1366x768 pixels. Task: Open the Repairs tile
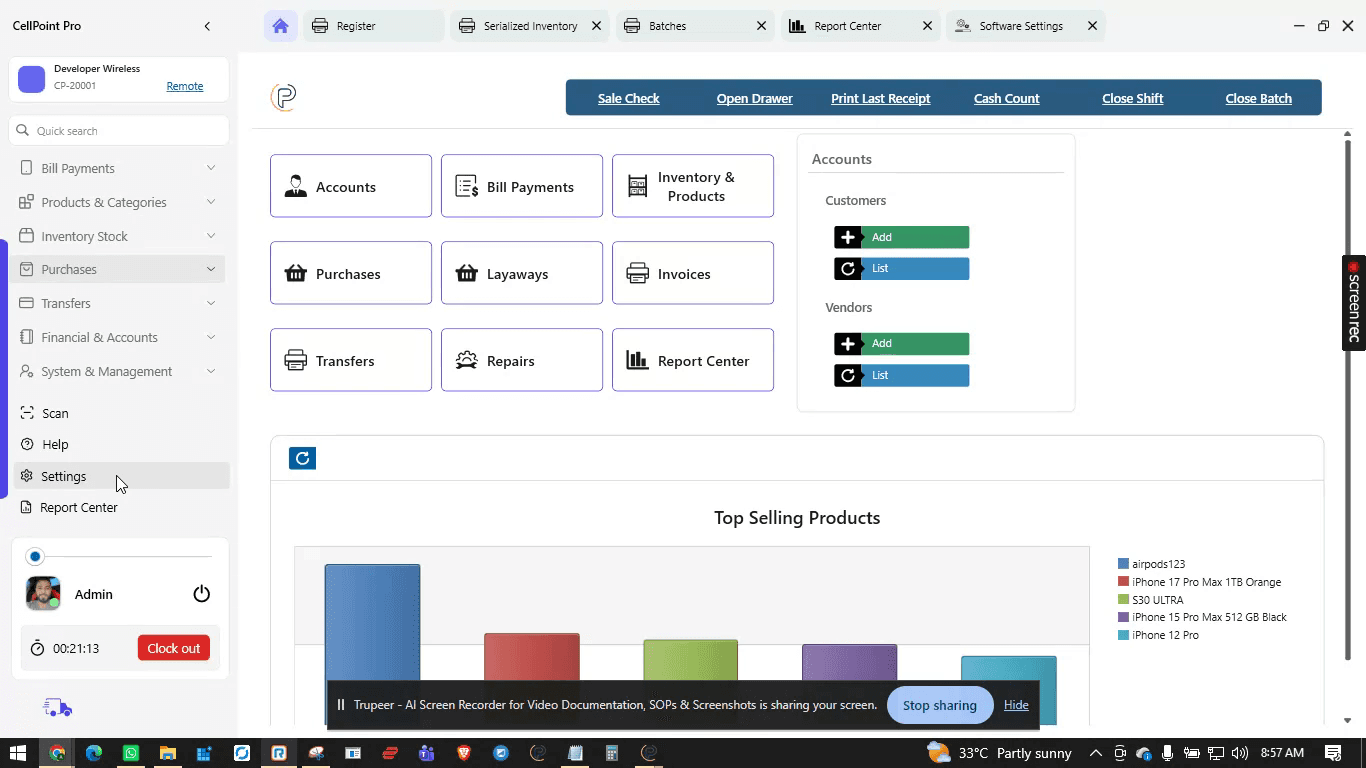522,360
